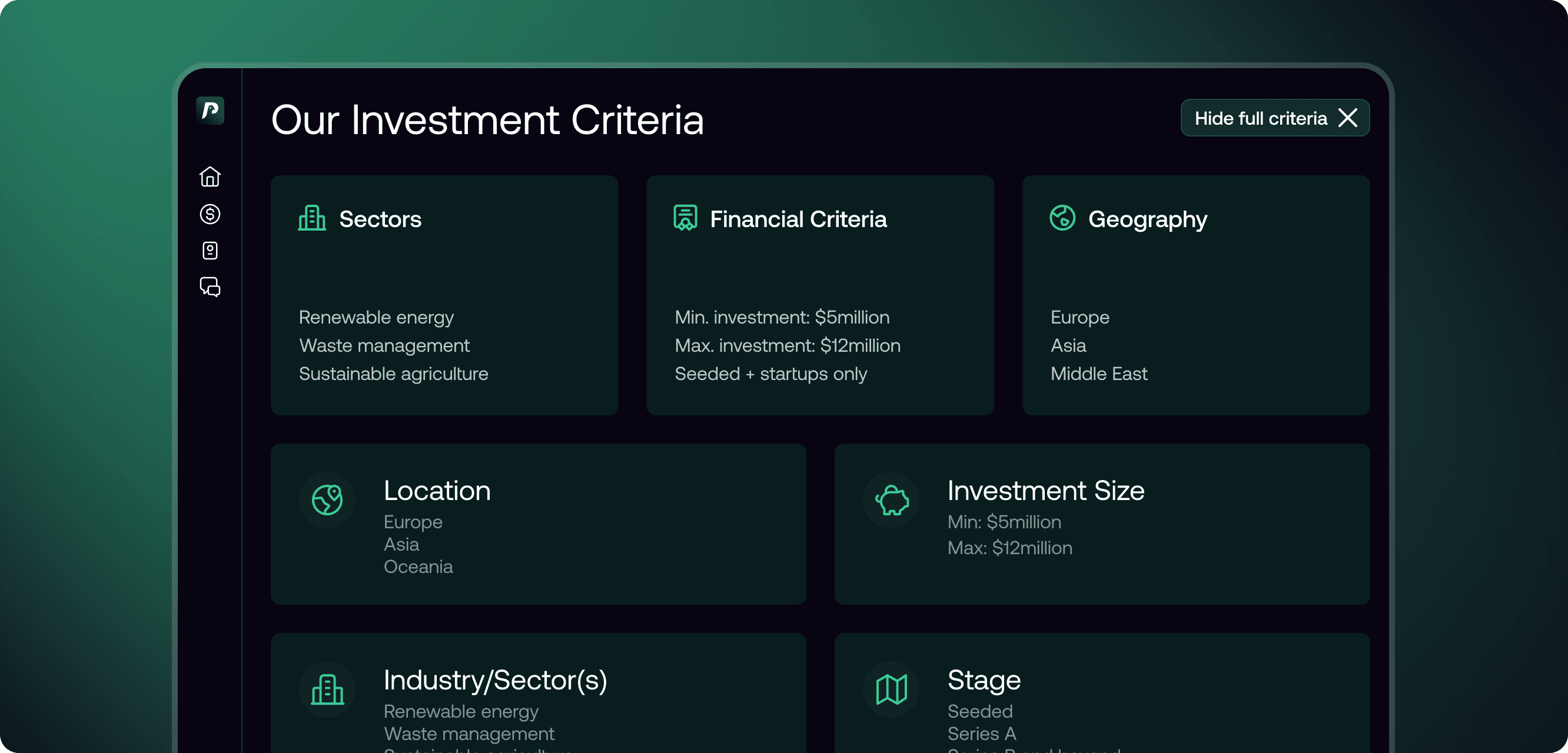Click Max. investment: $12million text
The width and height of the screenshot is (1568, 753).
tap(788, 345)
